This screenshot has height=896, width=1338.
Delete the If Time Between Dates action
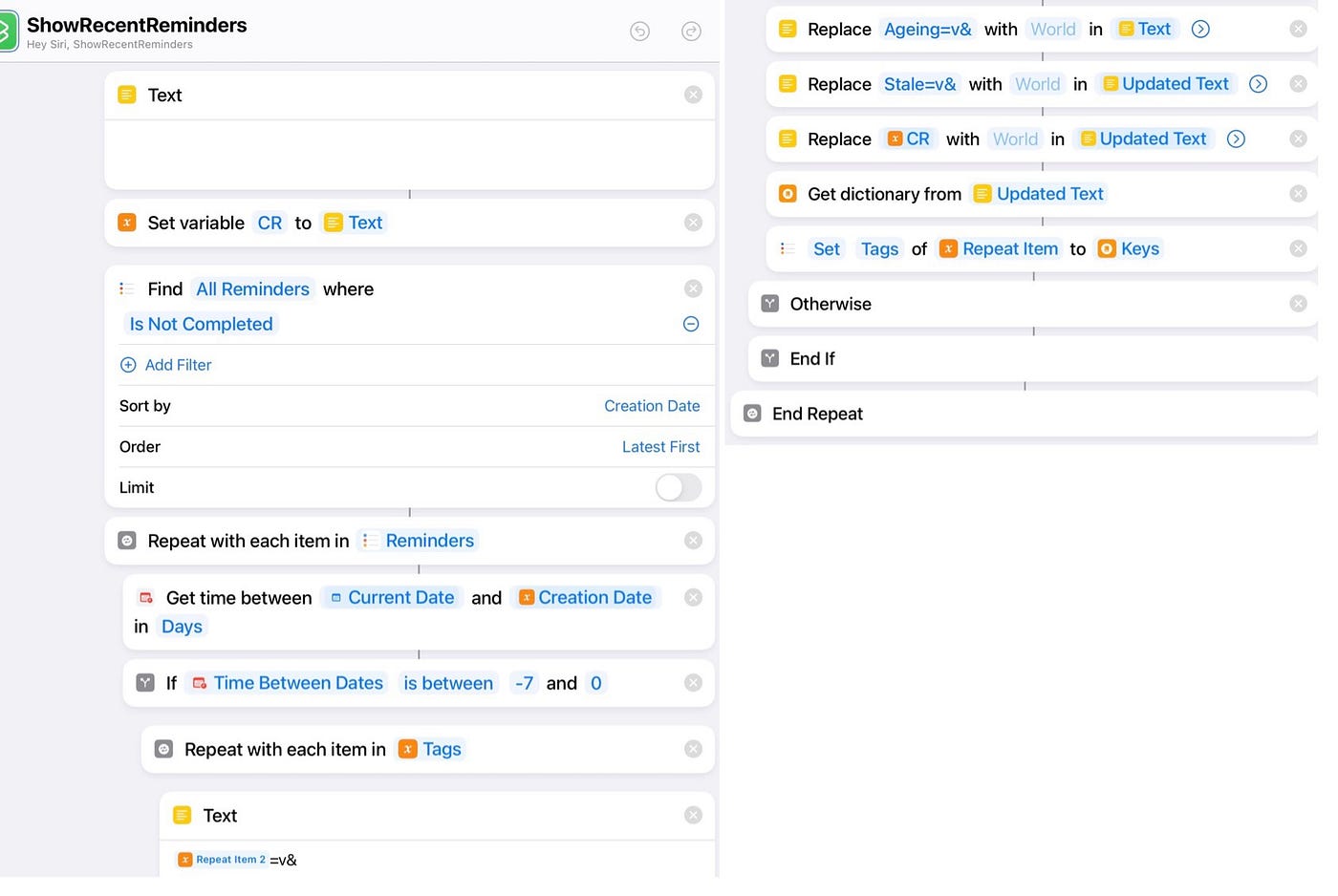point(693,683)
